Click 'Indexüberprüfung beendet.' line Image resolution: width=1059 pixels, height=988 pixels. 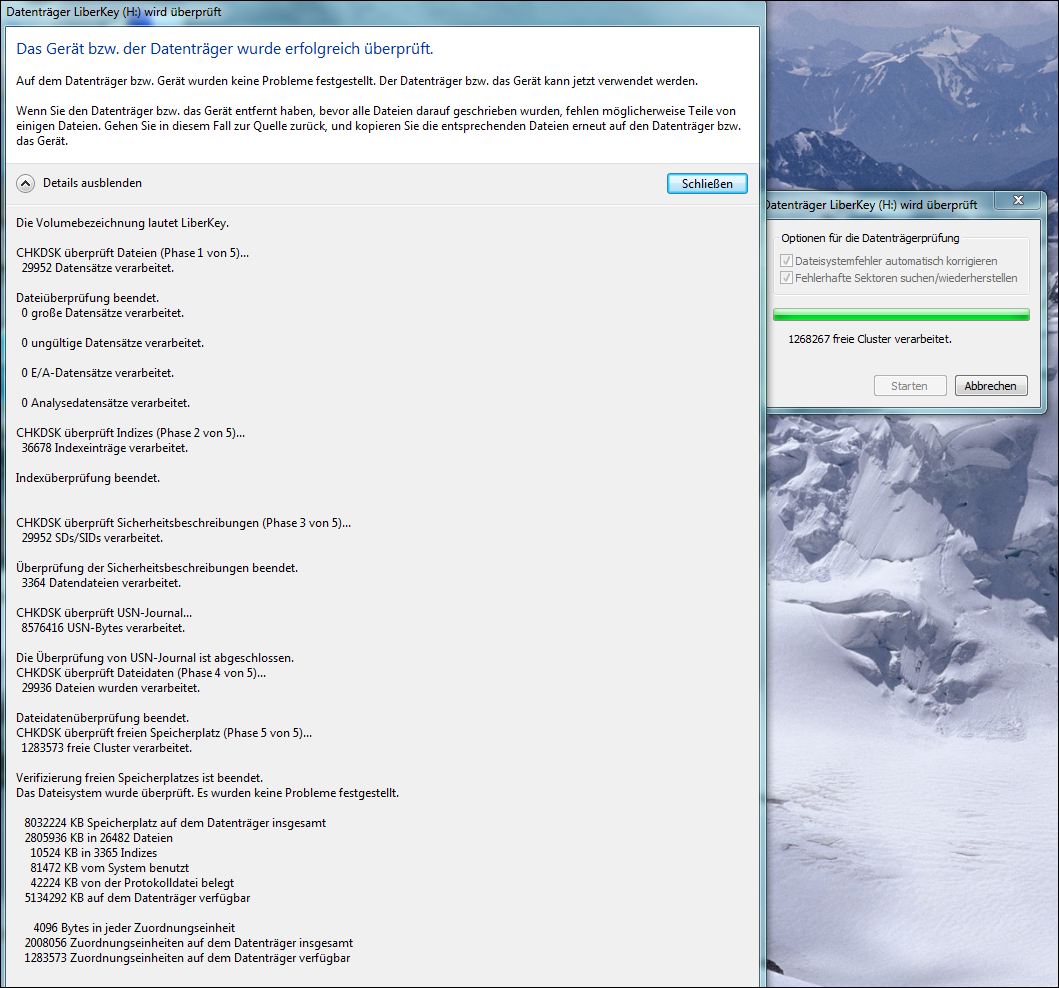pyautogui.click(x=88, y=477)
